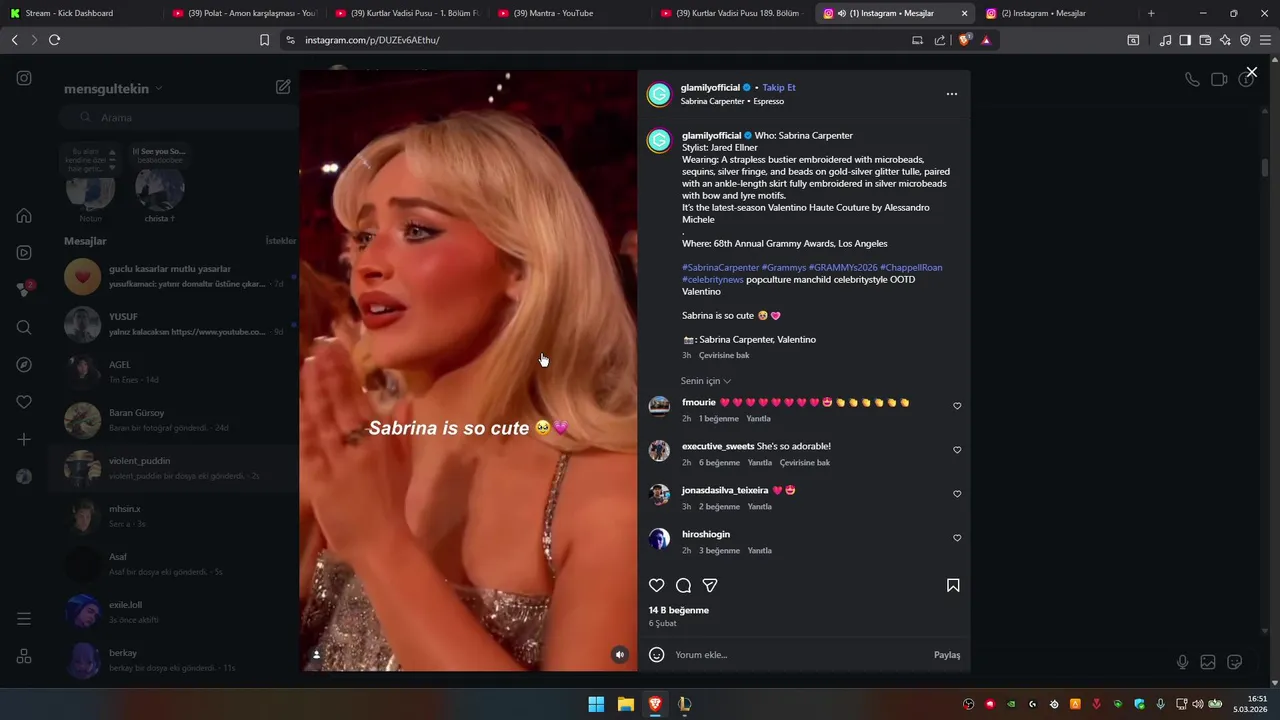Open Brave Wallet toolbar icon
The height and width of the screenshot is (720, 1280).
coord(1205,40)
